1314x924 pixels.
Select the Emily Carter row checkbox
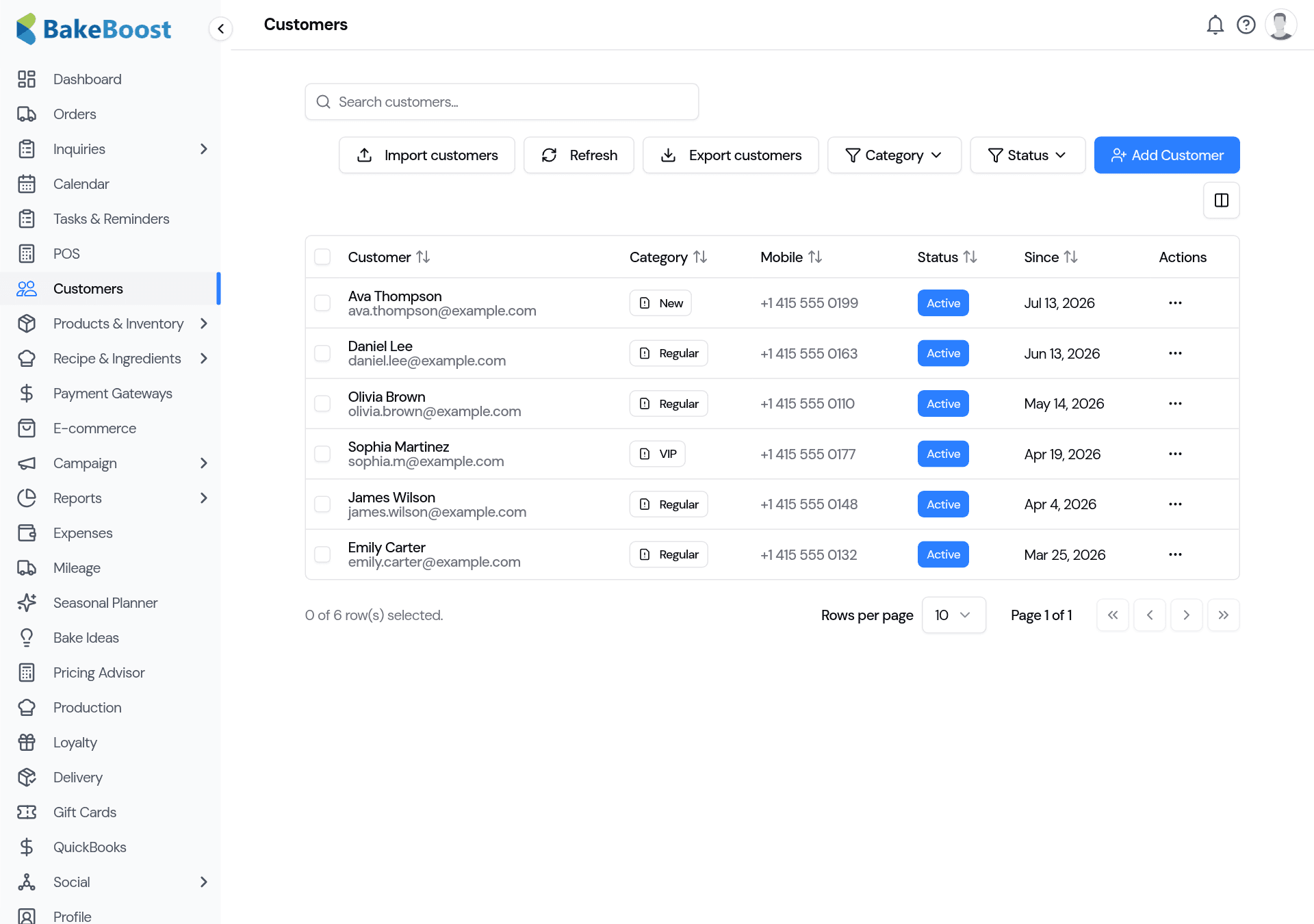tap(322, 554)
